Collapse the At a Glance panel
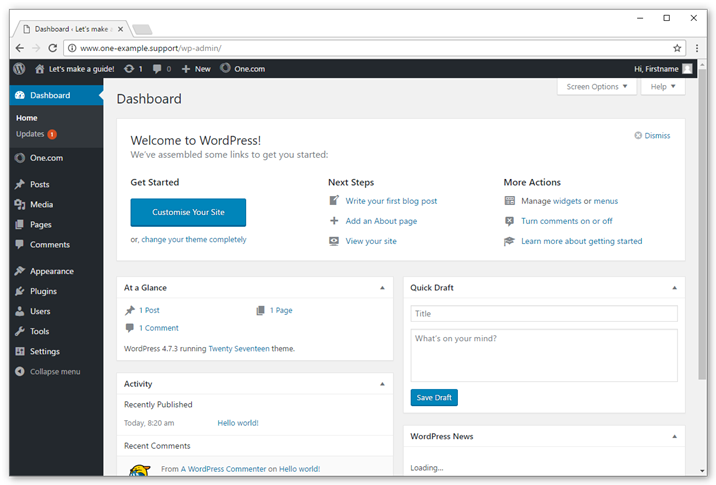 [382, 288]
